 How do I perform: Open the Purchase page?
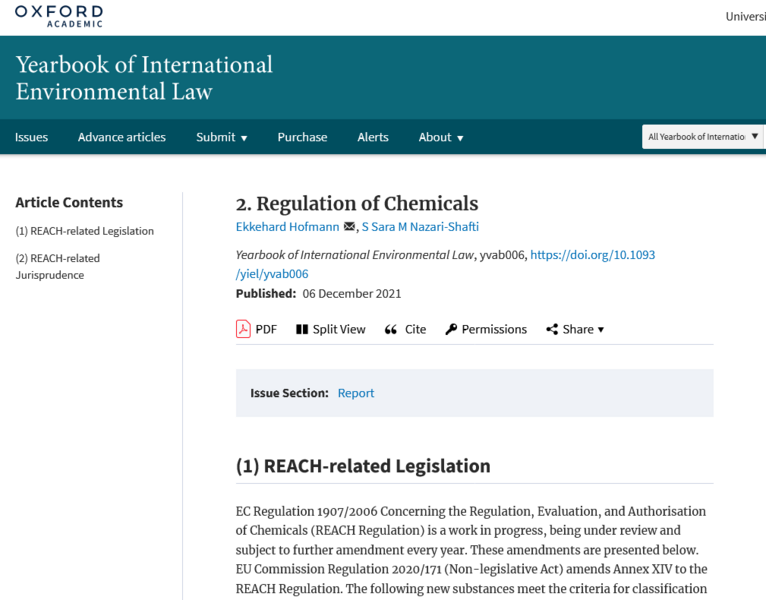(302, 137)
